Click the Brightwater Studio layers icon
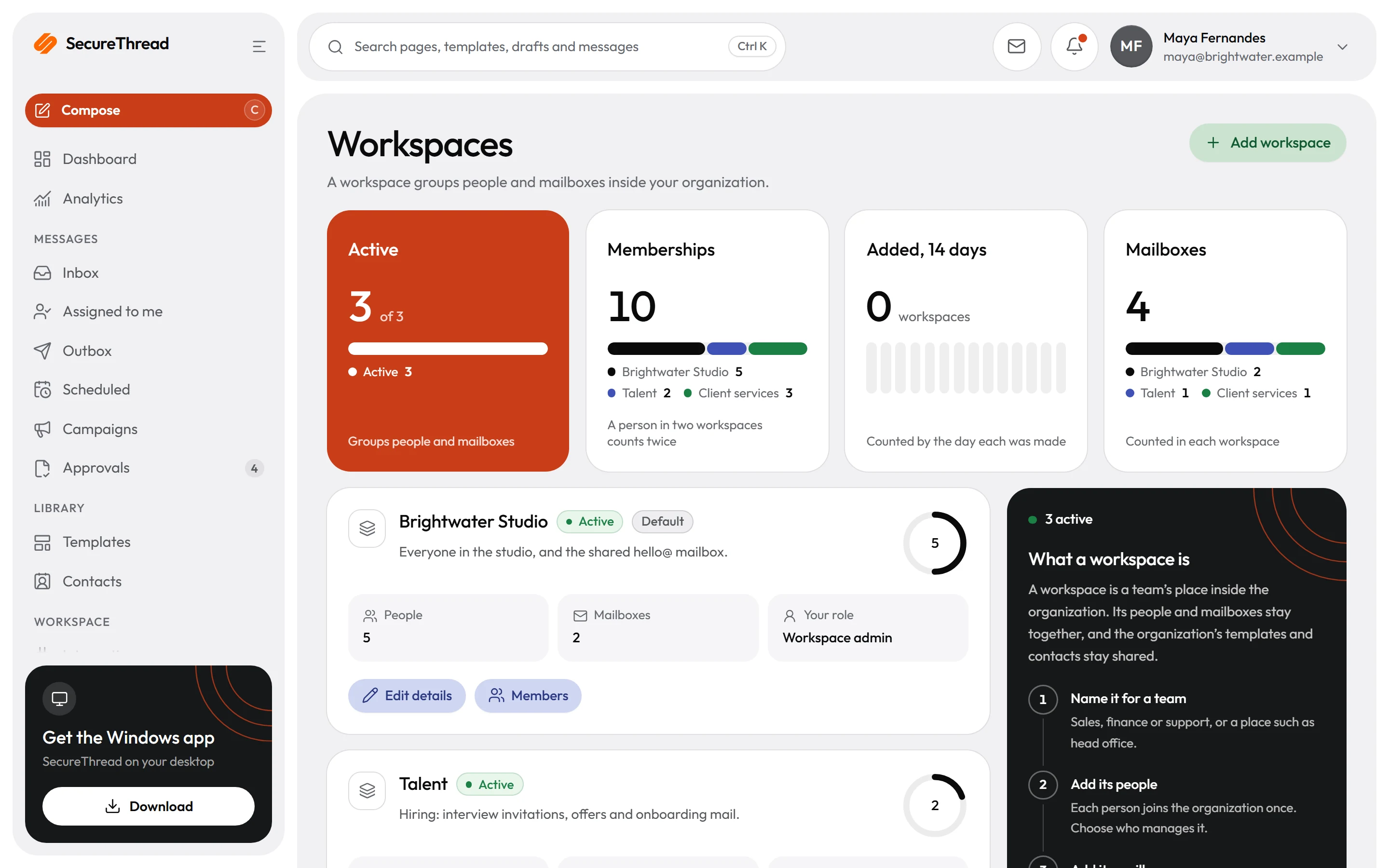 (367, 528)
